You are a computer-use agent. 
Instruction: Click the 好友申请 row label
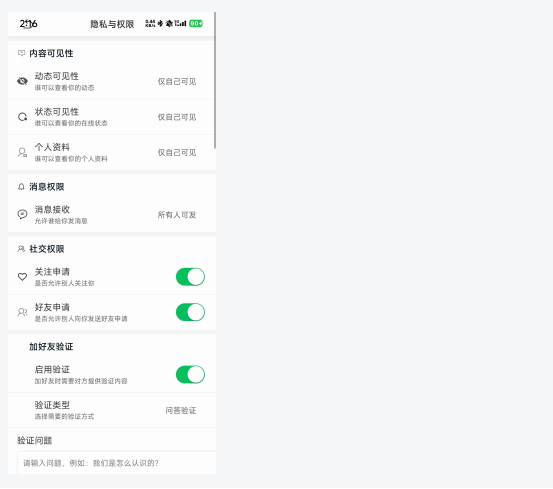(52, 307)
